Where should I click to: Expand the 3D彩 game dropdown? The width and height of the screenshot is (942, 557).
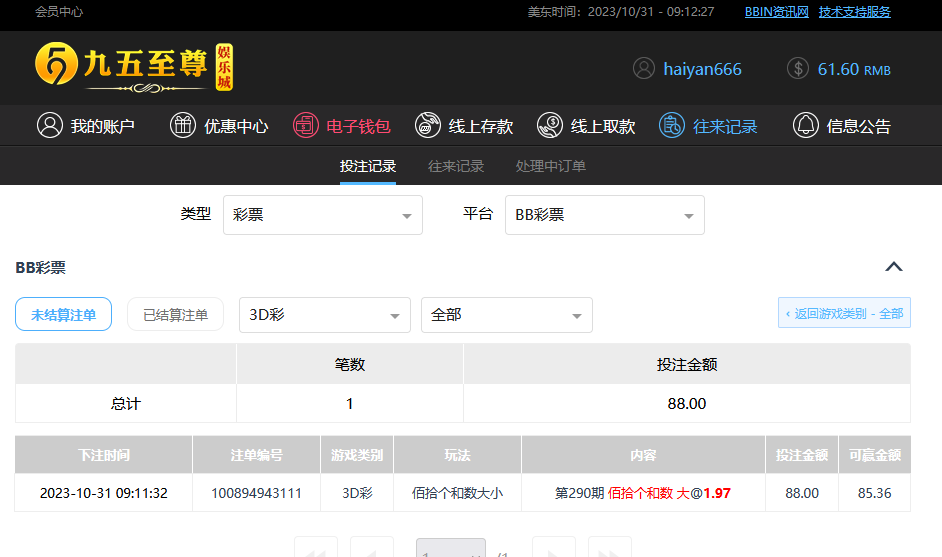[324, 314]
